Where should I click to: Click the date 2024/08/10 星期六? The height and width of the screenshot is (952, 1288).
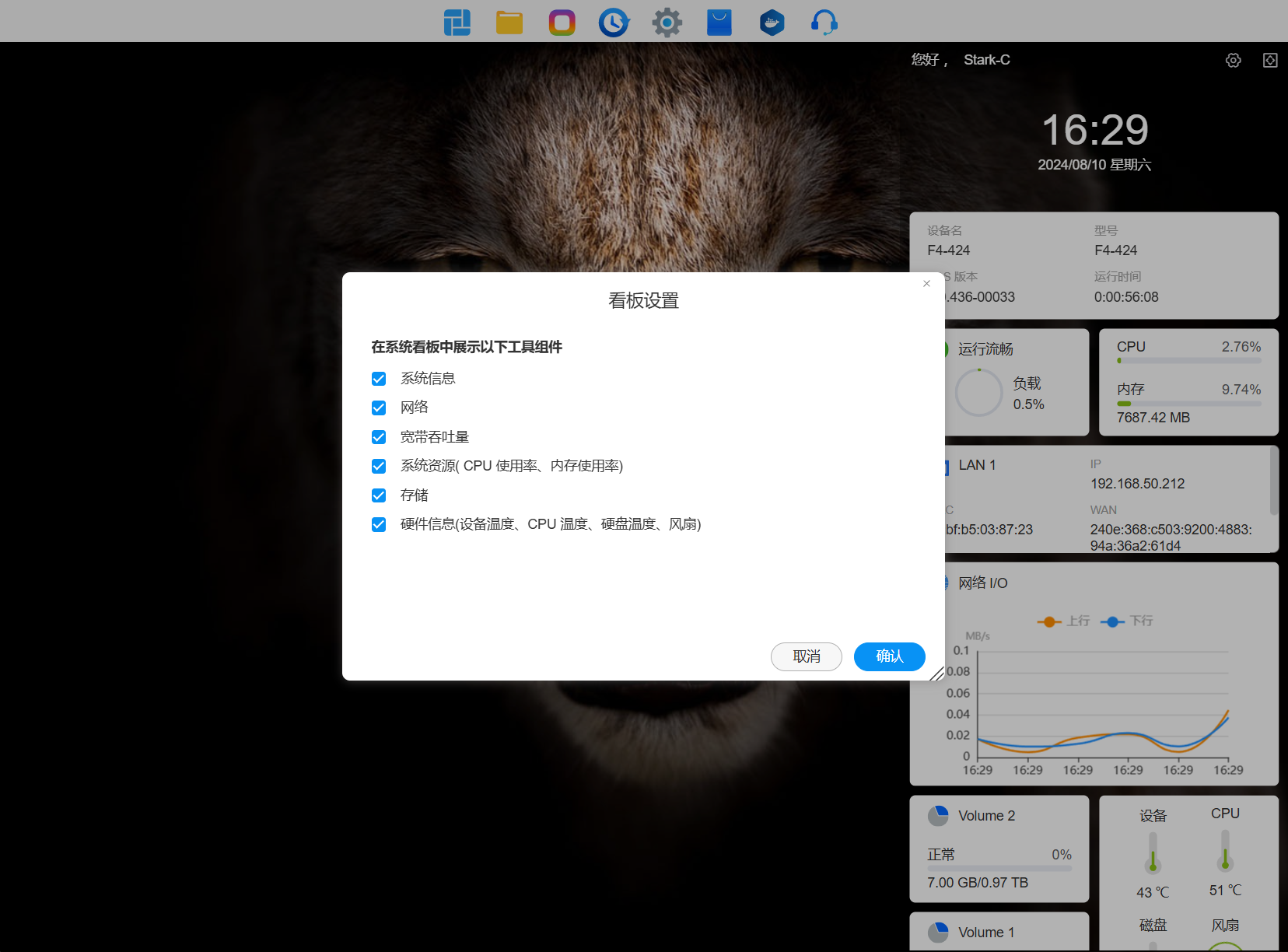[1094, 165]
